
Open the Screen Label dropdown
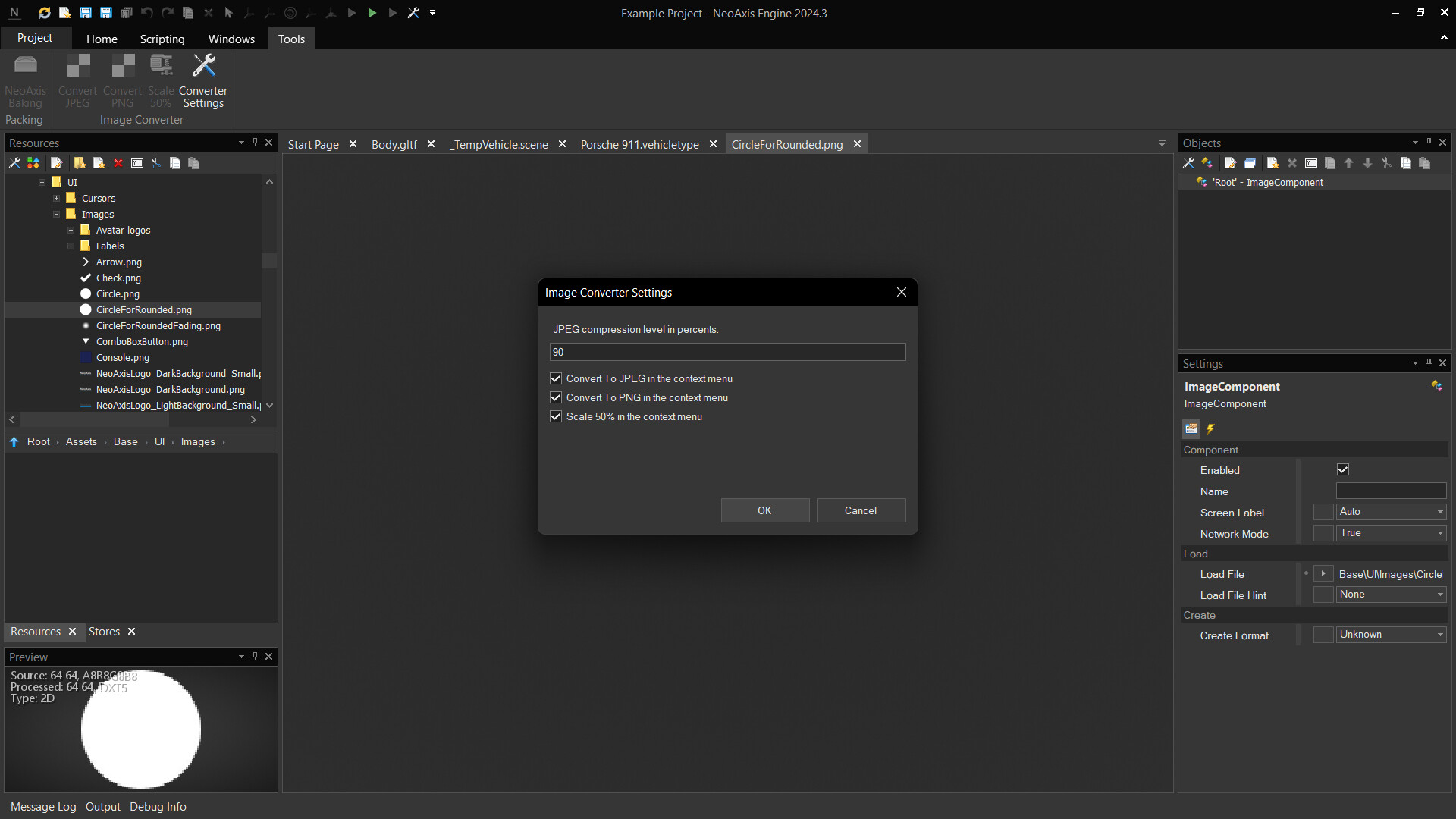pos(1391,512)
